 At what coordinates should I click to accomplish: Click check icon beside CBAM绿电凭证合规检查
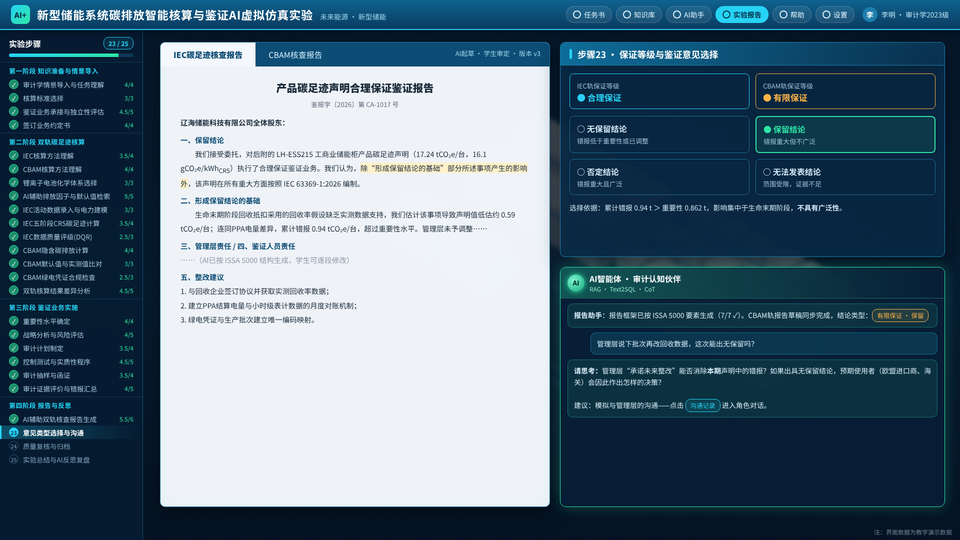(x=13, y=277)
